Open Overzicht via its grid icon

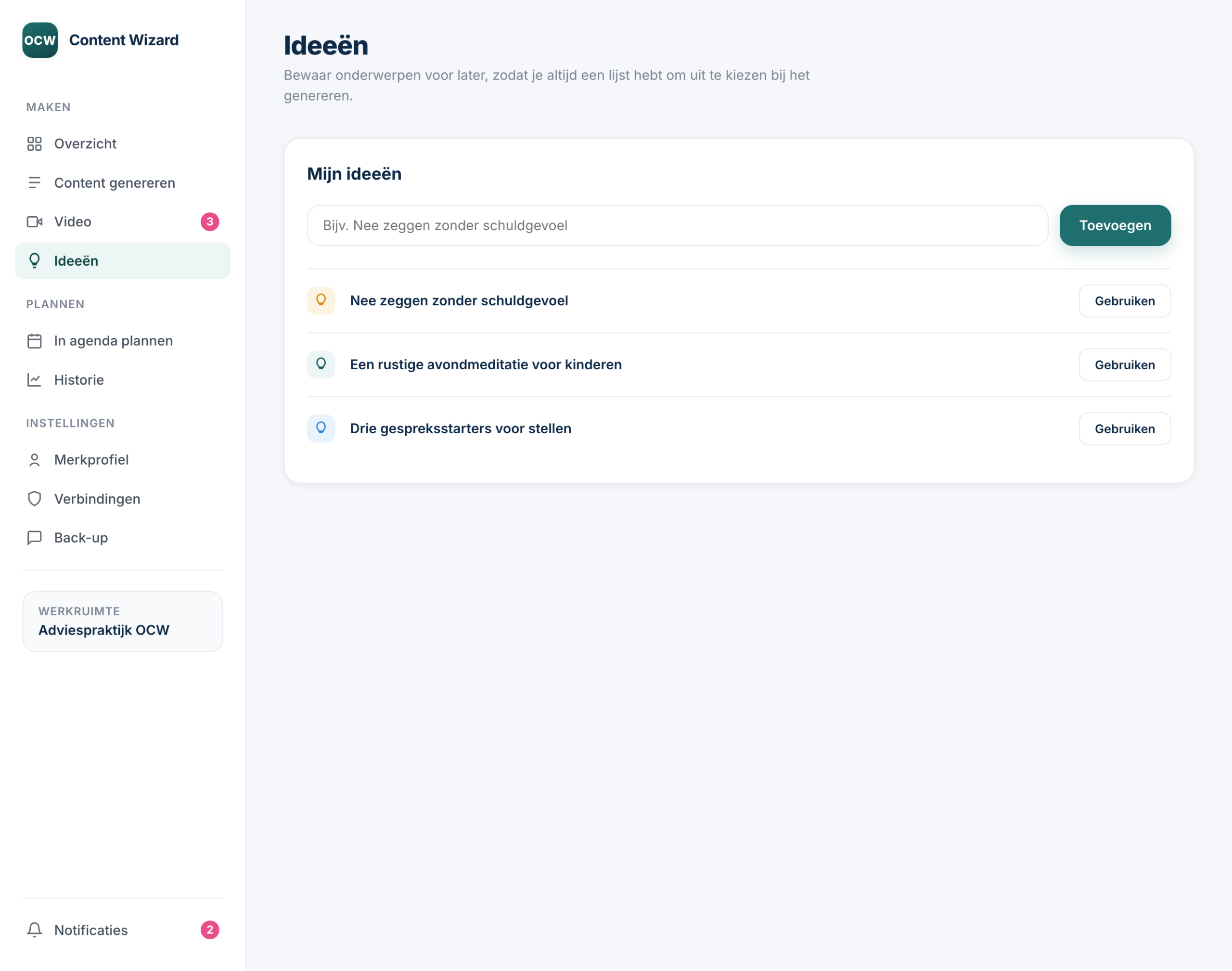[35, 144]
